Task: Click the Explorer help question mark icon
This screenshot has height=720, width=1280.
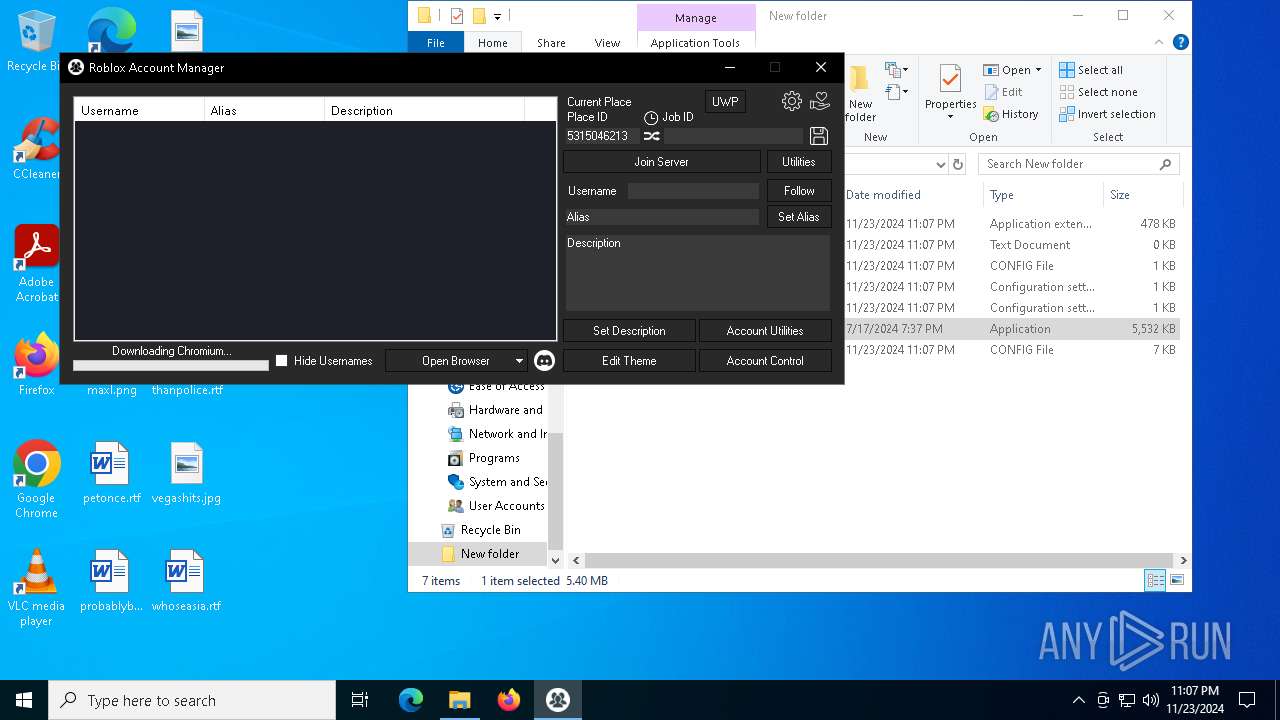Action: click(1181, 42)
